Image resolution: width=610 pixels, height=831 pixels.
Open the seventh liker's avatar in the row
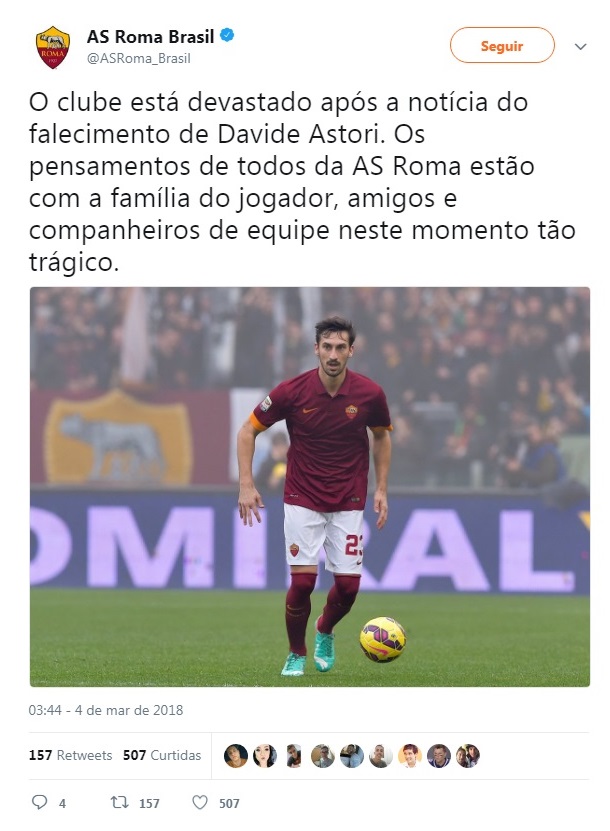[x=410, y=755]
